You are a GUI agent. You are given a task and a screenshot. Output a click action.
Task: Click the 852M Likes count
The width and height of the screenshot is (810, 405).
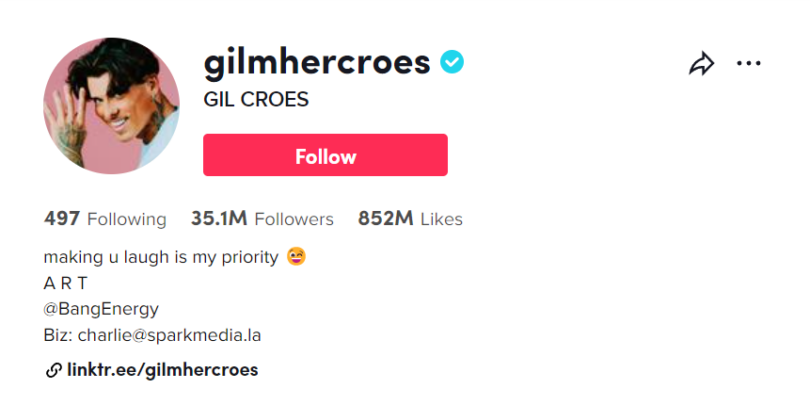point(410,219)
